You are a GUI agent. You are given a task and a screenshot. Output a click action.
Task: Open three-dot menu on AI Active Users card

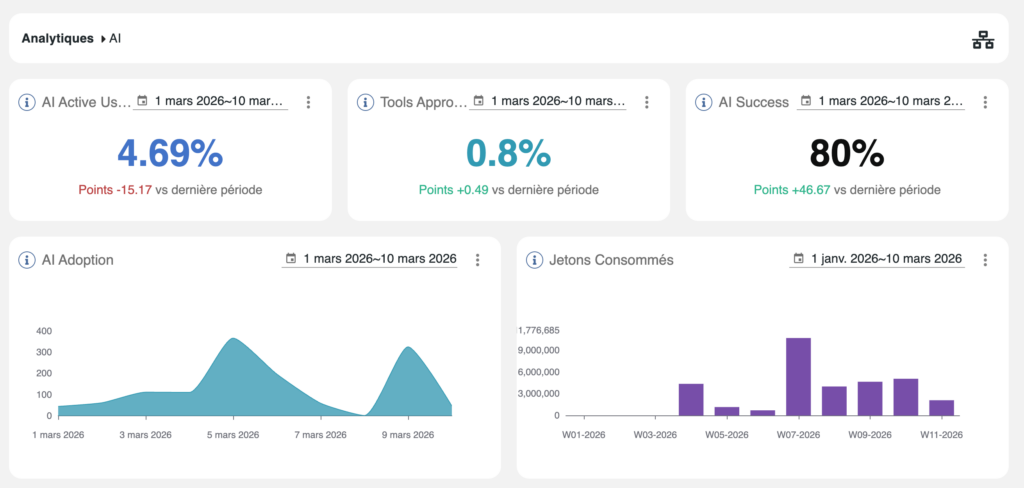(x=308, y=102)
